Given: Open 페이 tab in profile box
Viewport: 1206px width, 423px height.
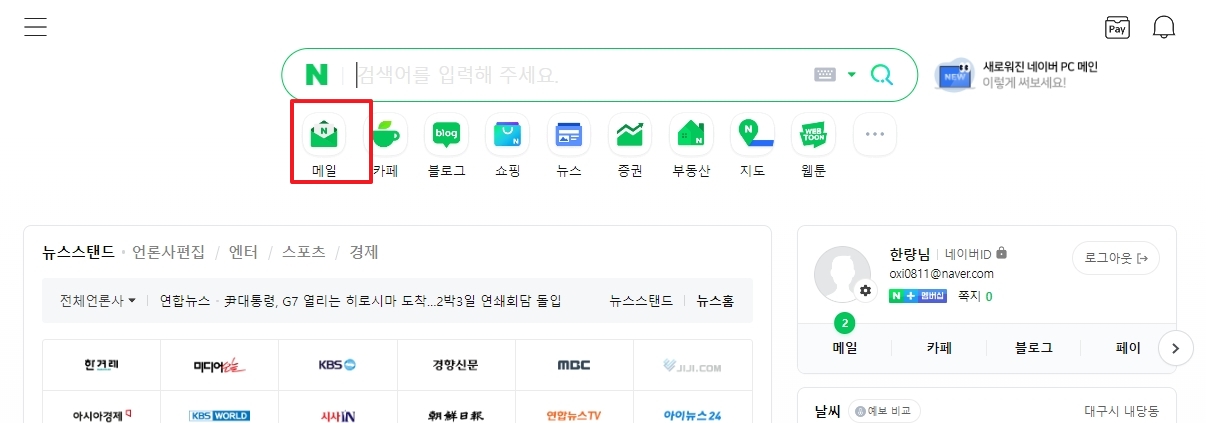Looking at the screenshot, I should [1128, 348].
